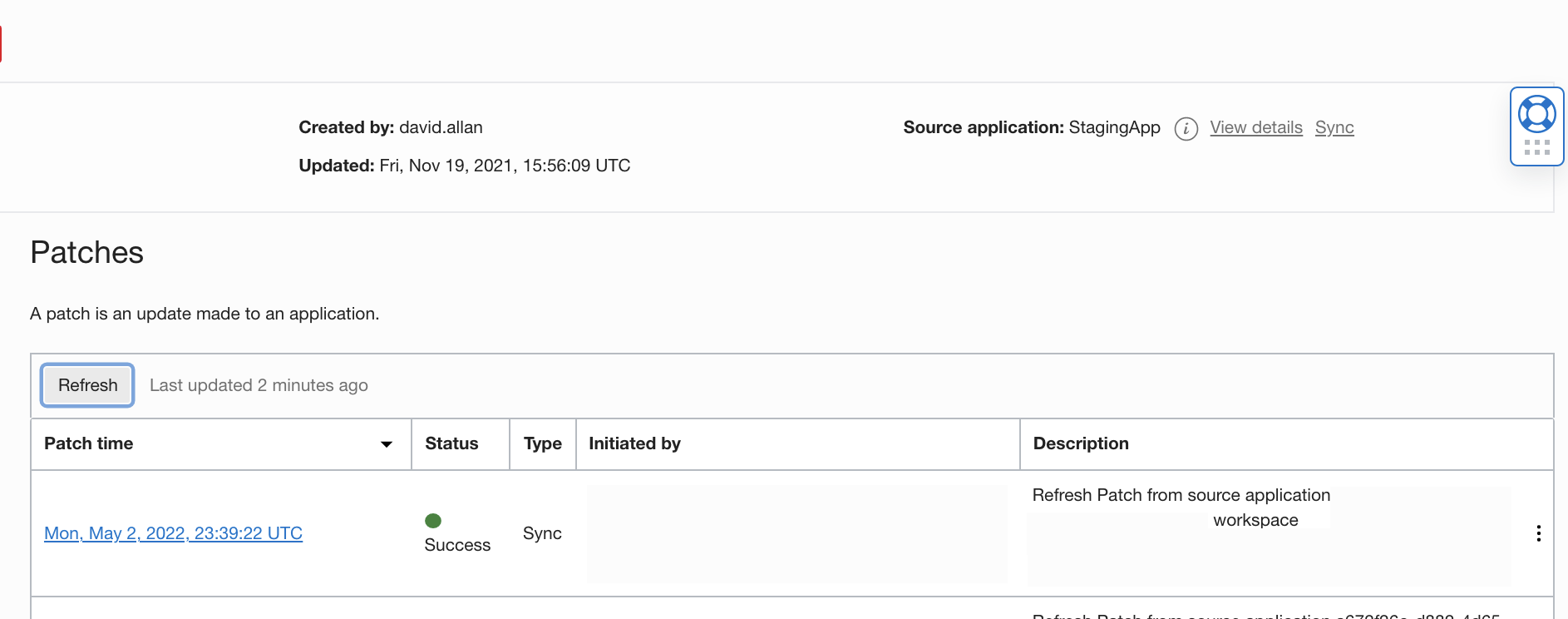Open actions menu for May 2 patch

pos(1539,533)
